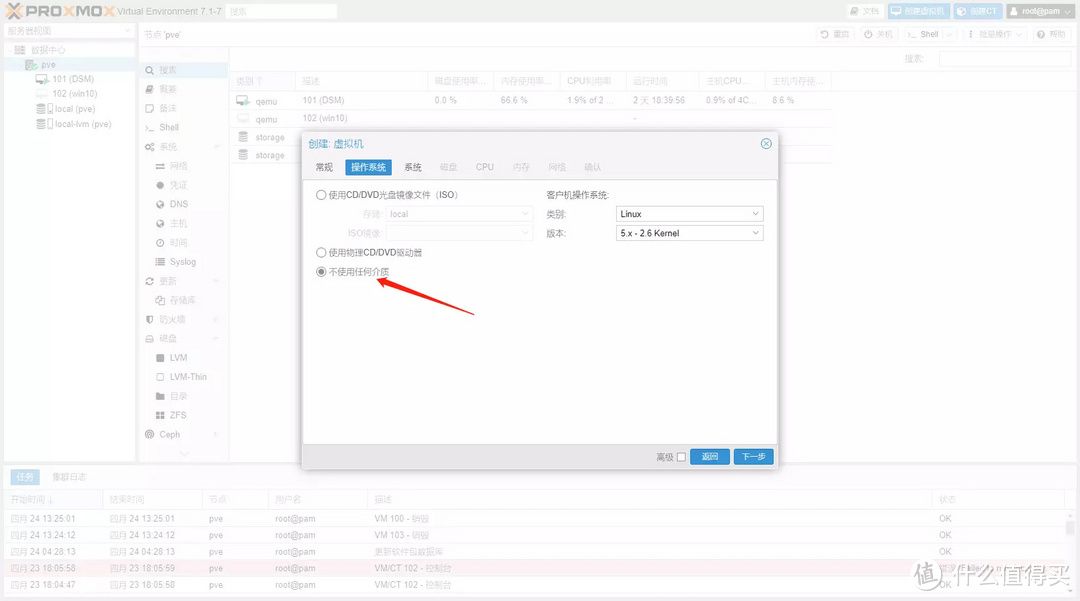
Task: Click the 关机 shutdown toolbar button
Action: tap(879, 34)
